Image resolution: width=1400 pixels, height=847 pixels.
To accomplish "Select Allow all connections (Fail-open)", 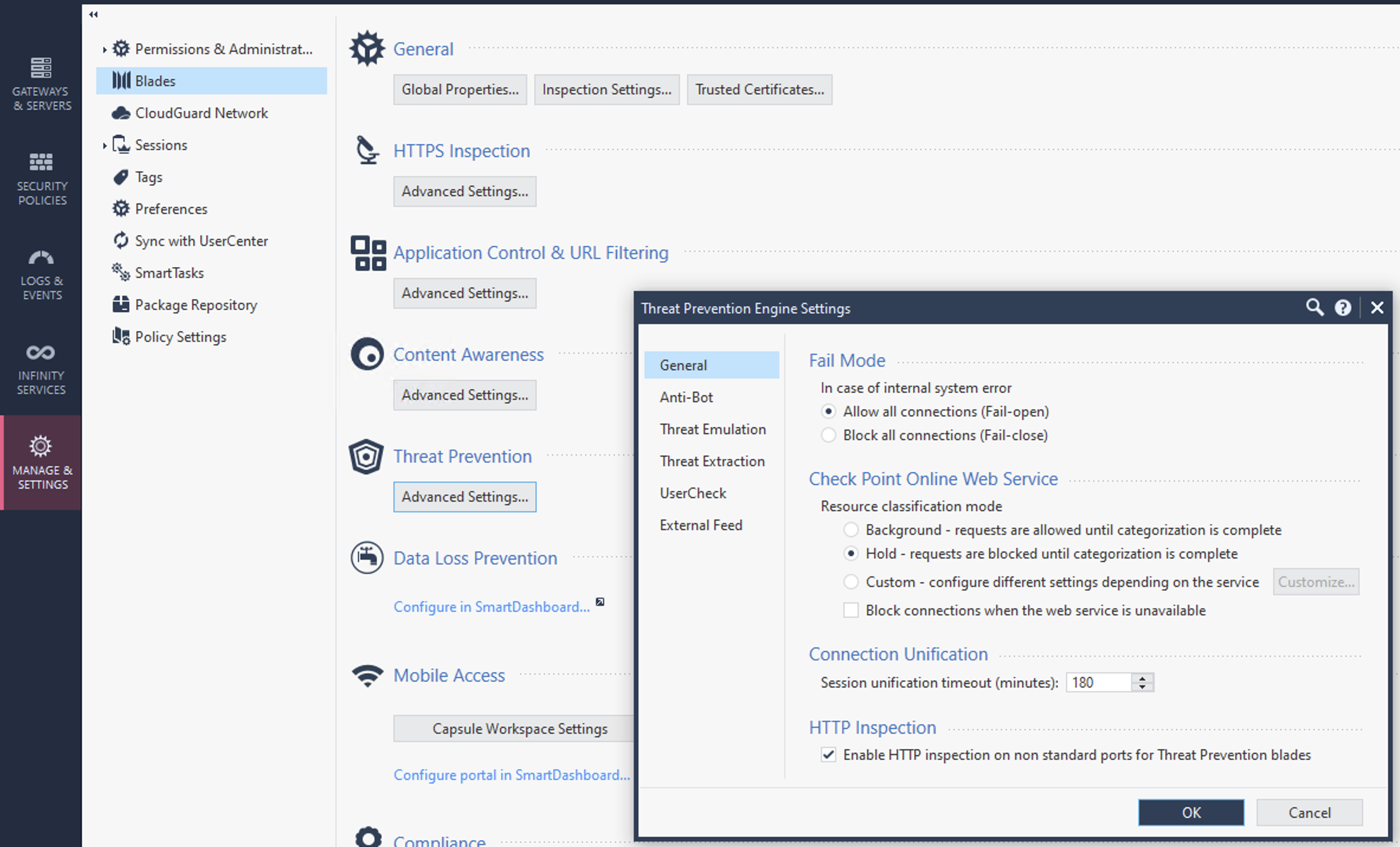I will [829, 411].
